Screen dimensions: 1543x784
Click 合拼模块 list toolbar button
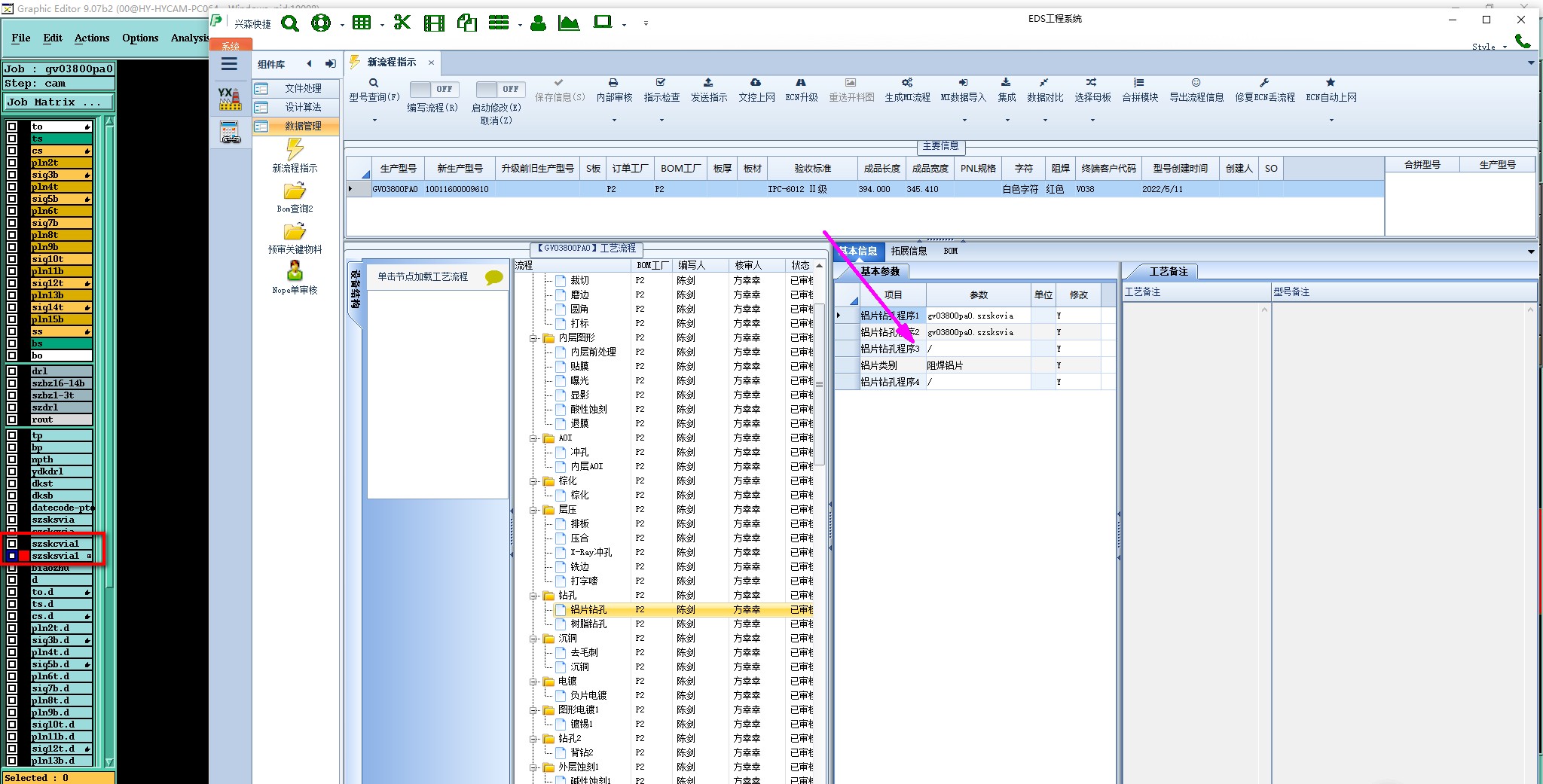1140,90
